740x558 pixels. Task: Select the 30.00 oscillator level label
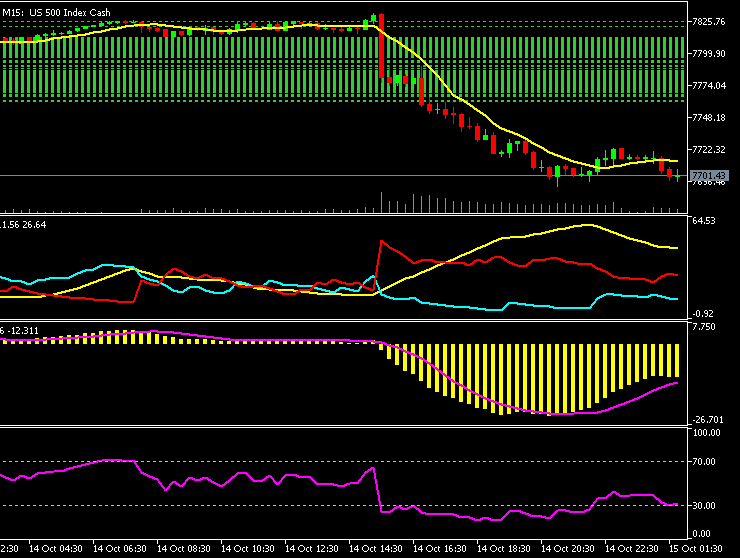tap(704, 506)
